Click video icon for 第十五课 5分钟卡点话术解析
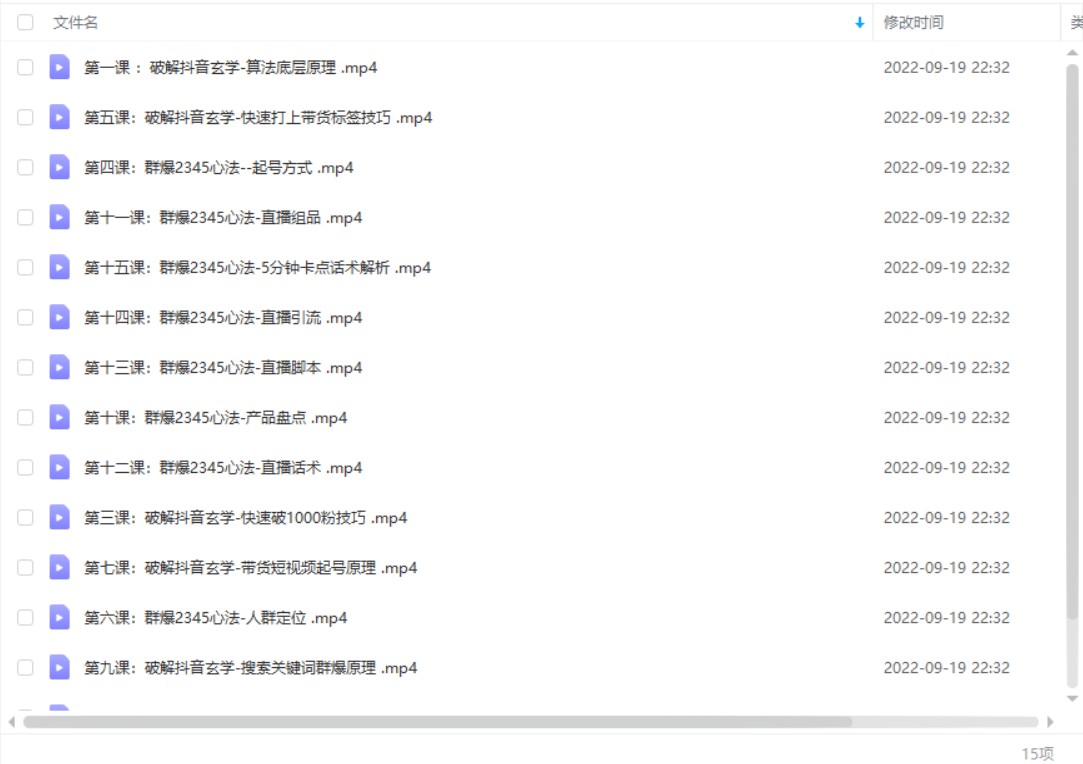The height and width of the screenshot is (764, 1083). pyautogui.click(x=59, y=267)
